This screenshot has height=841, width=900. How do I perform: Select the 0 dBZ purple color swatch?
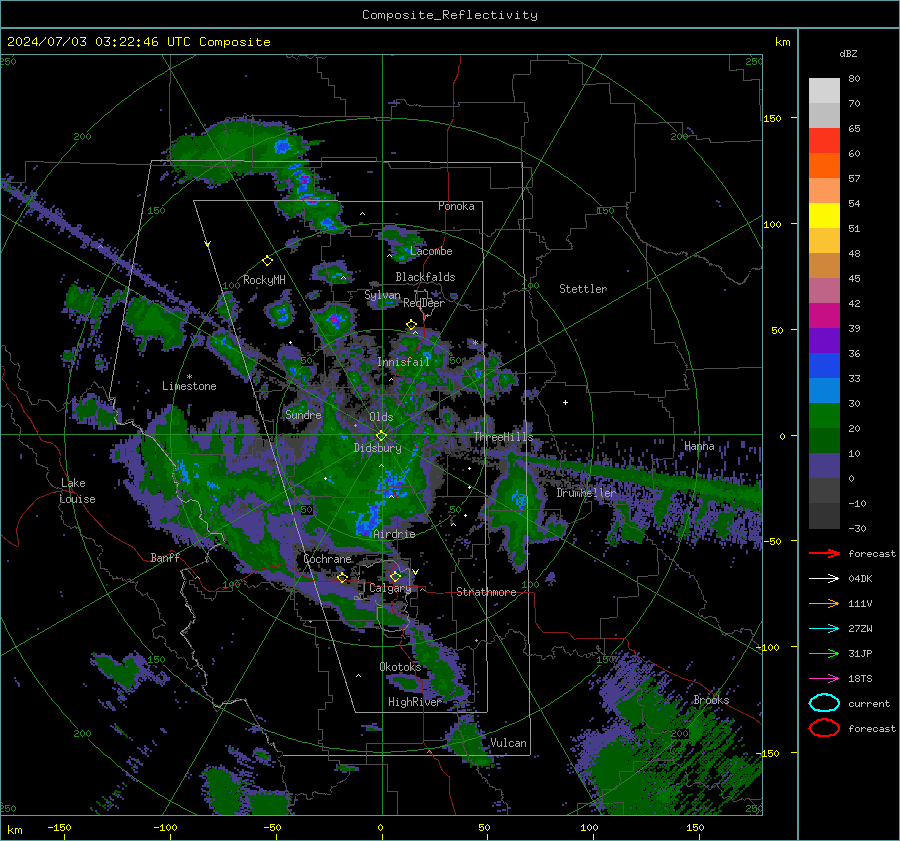(824, 466)
